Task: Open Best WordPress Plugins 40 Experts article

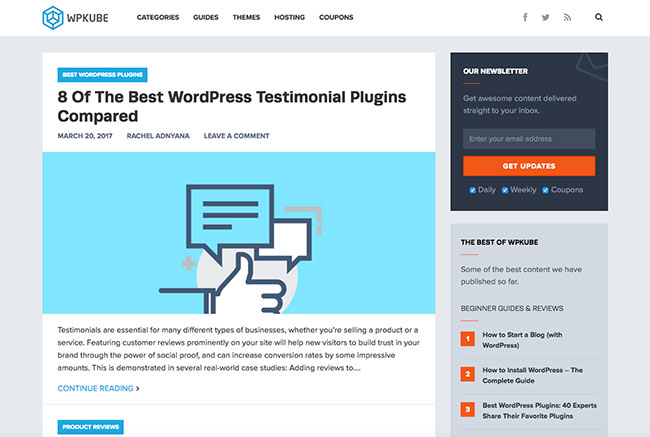Action: [x=539, y=410]
